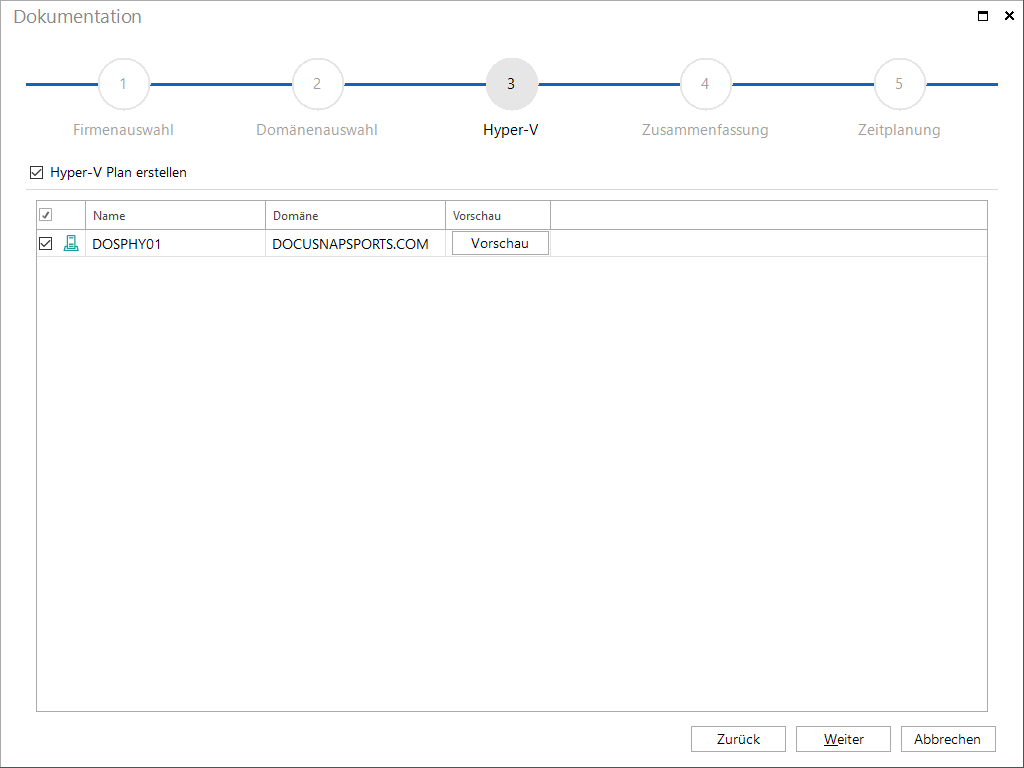1024x768 pixels.
Task: Jump to step 1 circle
Action: (123, 84)
